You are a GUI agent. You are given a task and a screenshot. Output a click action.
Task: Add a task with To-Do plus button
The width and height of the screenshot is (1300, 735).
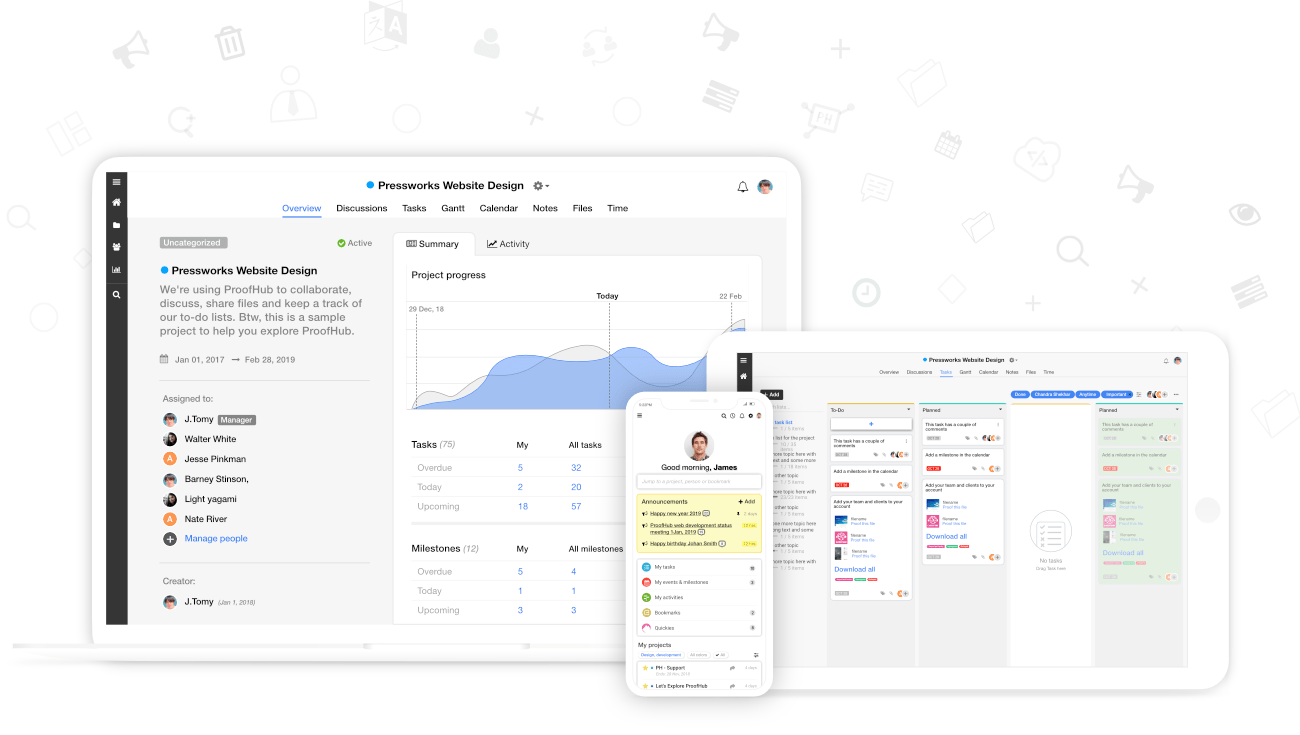click(x=871, y=424)
